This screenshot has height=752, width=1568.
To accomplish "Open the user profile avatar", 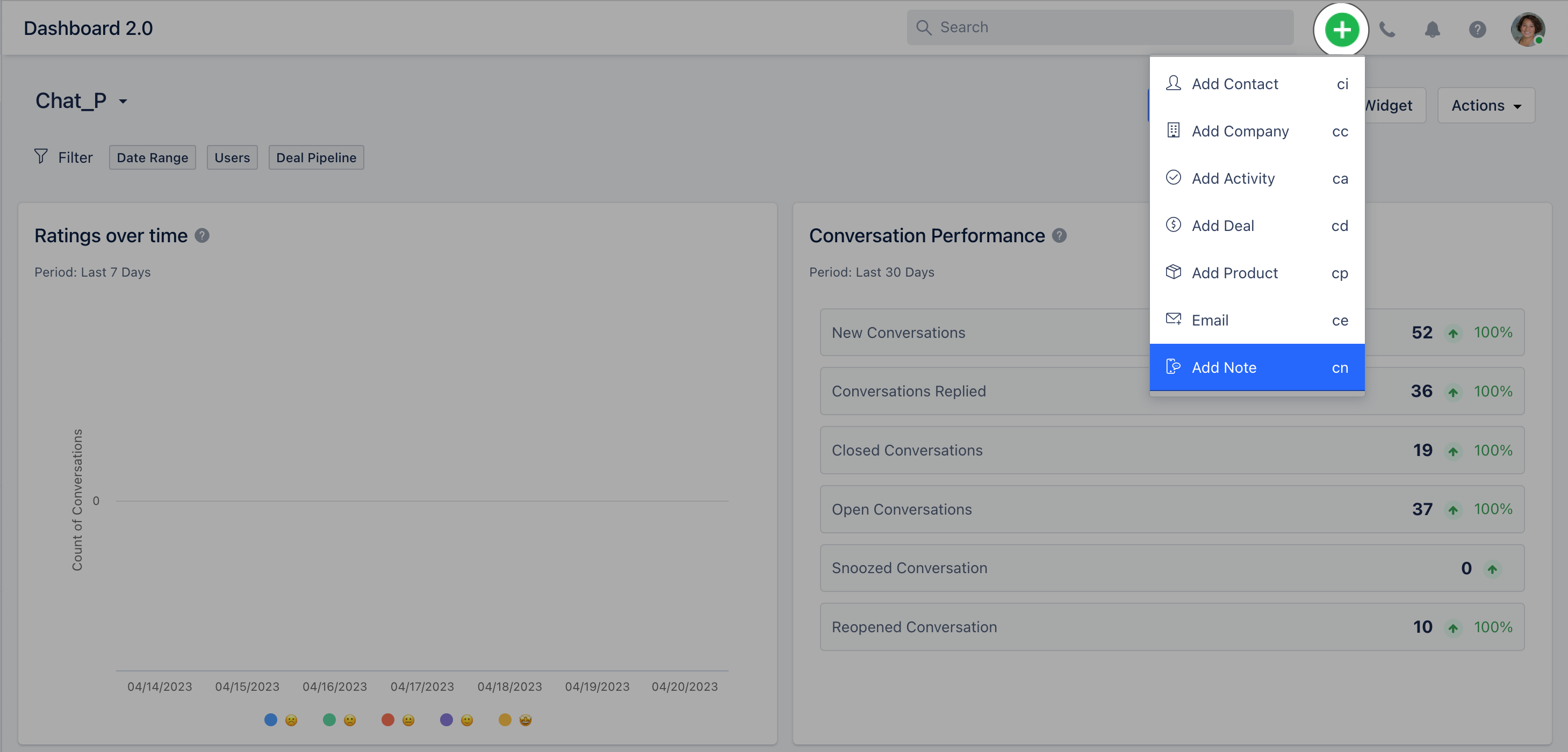I will pyautogui.click(x=1527, y=29).
